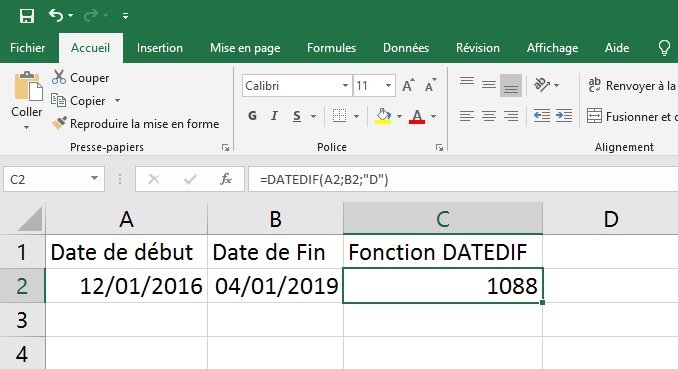Open the Révision tab
The width and height of the screenshot is (678, 369).
pos(478,48)
